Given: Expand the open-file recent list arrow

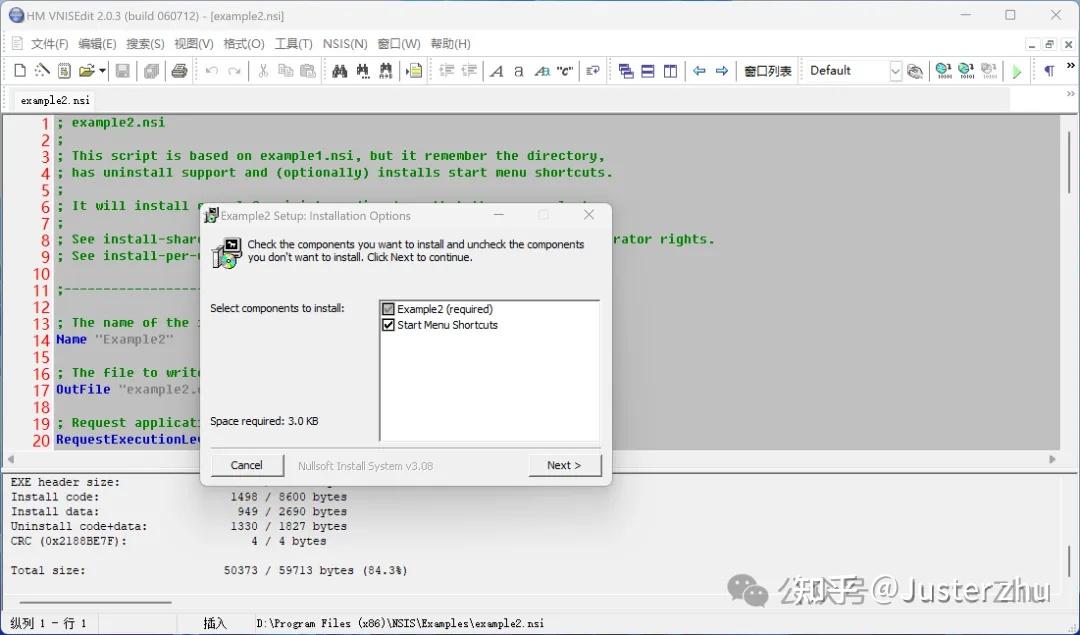Looking at the screenshot, I should 102,71.
